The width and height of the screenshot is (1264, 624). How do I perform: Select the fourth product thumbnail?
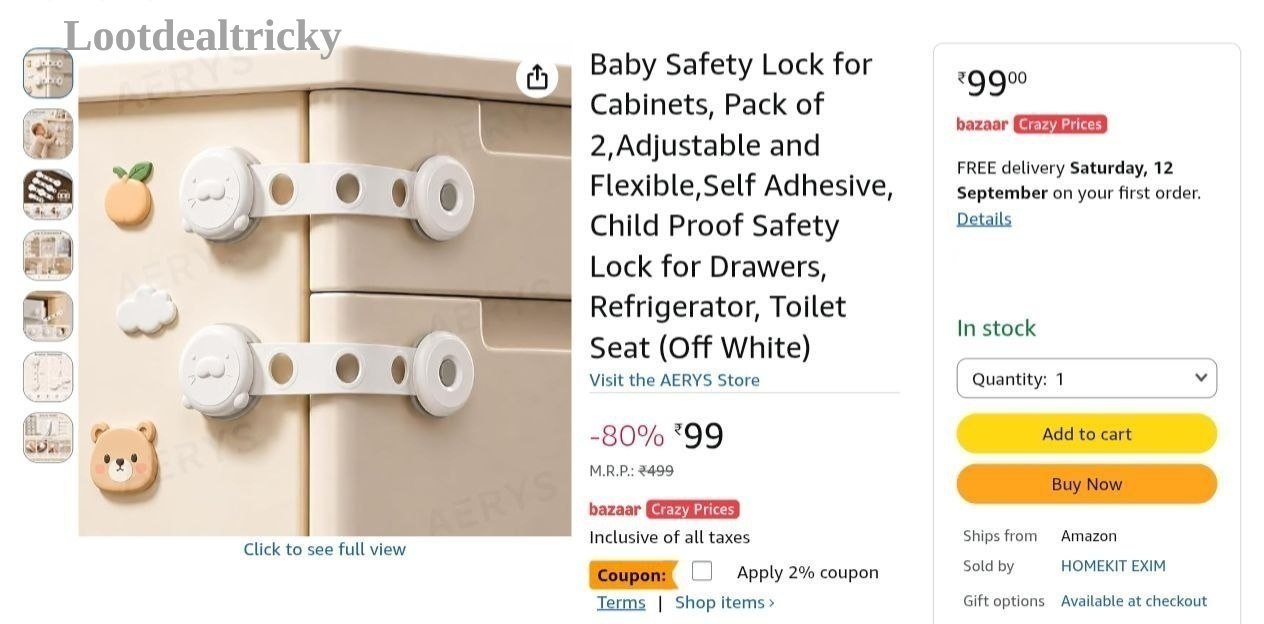48,255
